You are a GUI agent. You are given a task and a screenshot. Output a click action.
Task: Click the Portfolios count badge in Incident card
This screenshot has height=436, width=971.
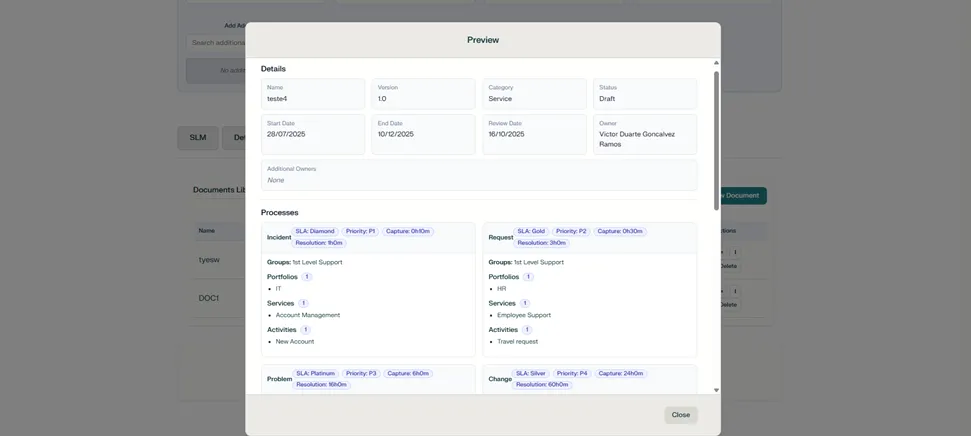coord(307,277)
